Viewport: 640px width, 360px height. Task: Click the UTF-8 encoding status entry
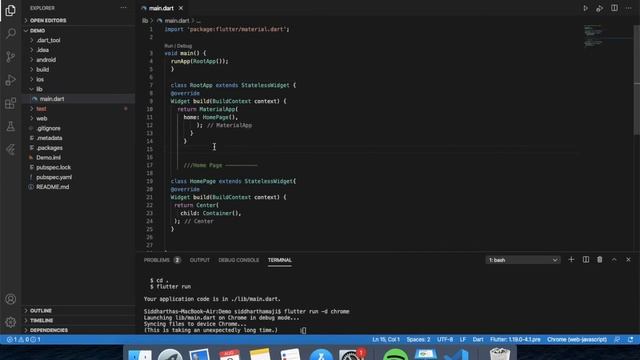coord(445,339)
